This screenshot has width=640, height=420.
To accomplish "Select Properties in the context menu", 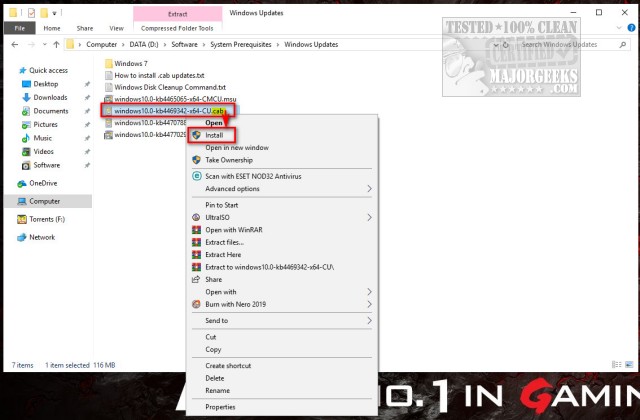I will click(x=220, y=407).
